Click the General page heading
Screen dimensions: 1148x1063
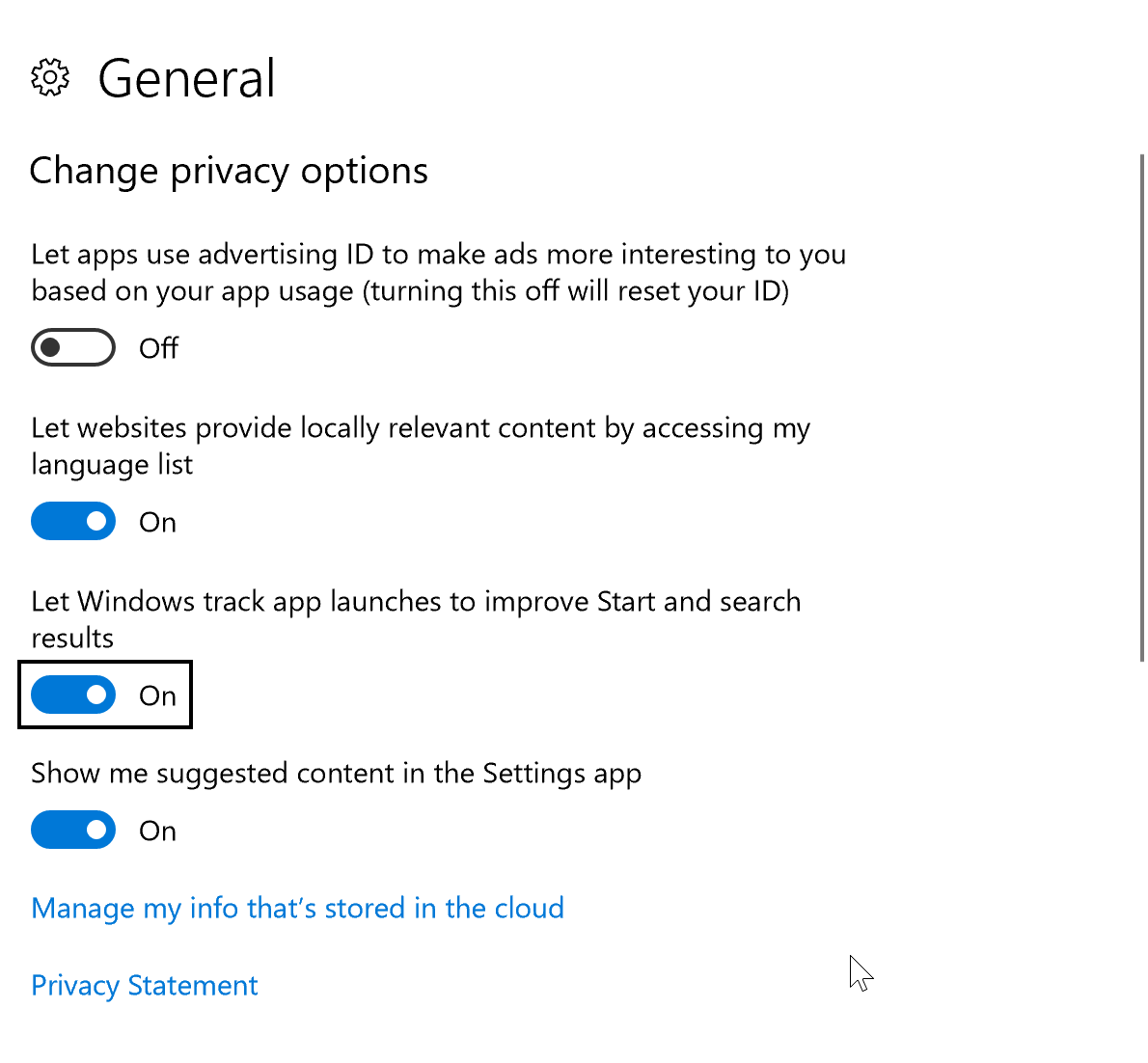(x=187, y=78)
